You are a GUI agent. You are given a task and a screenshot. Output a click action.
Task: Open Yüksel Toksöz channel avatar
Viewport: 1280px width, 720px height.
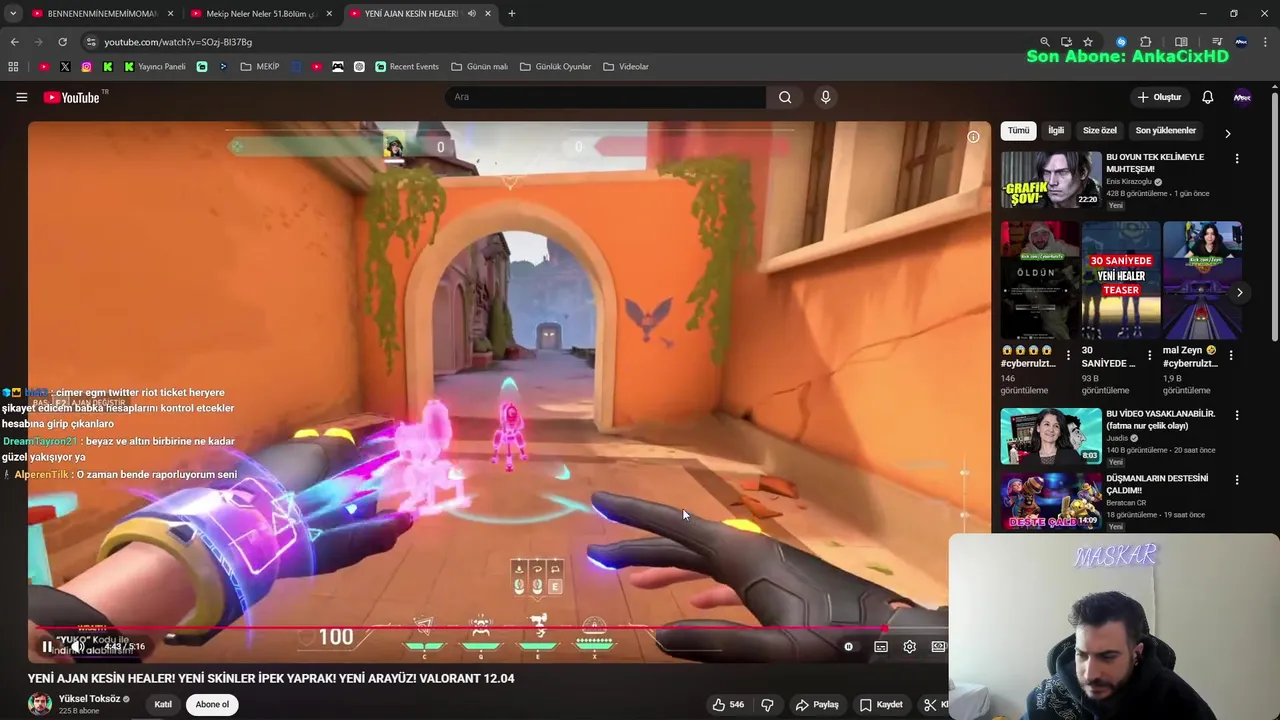click(x=40, y=704)
